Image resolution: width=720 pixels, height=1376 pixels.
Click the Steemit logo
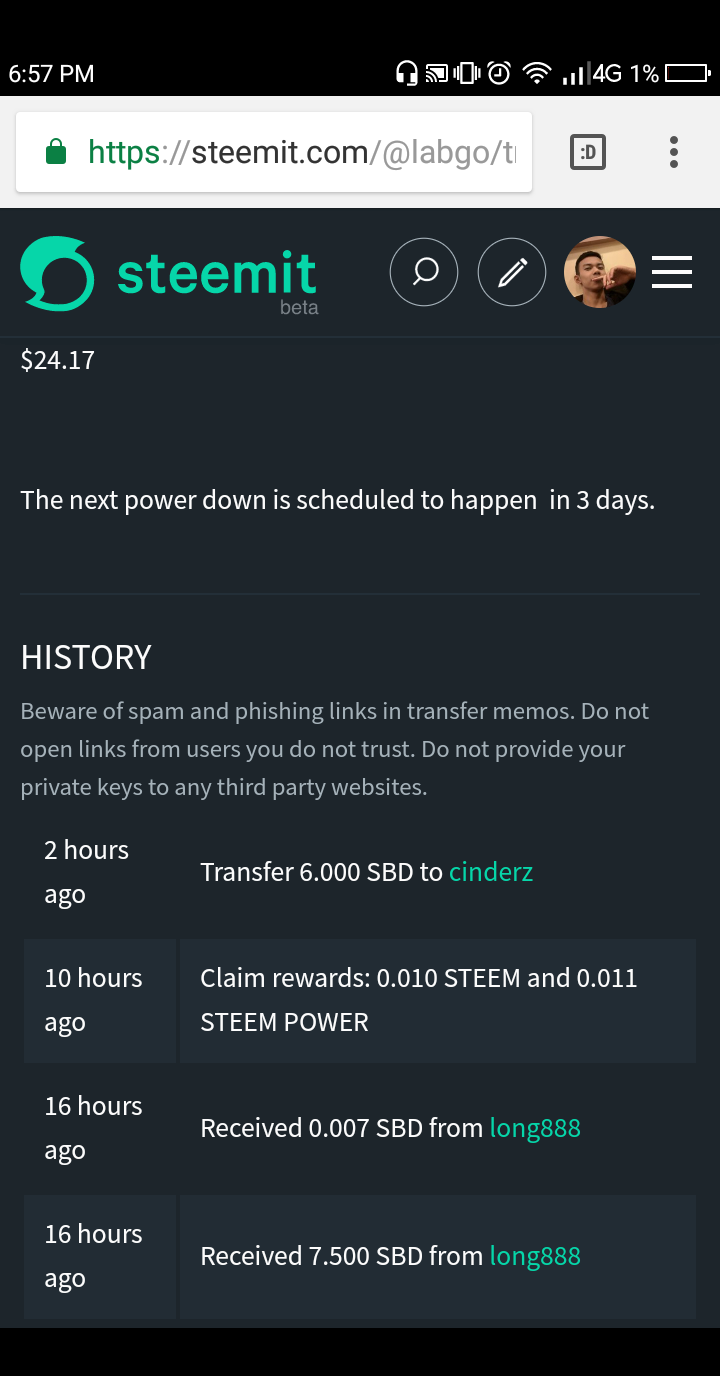(x=57, y=273)
